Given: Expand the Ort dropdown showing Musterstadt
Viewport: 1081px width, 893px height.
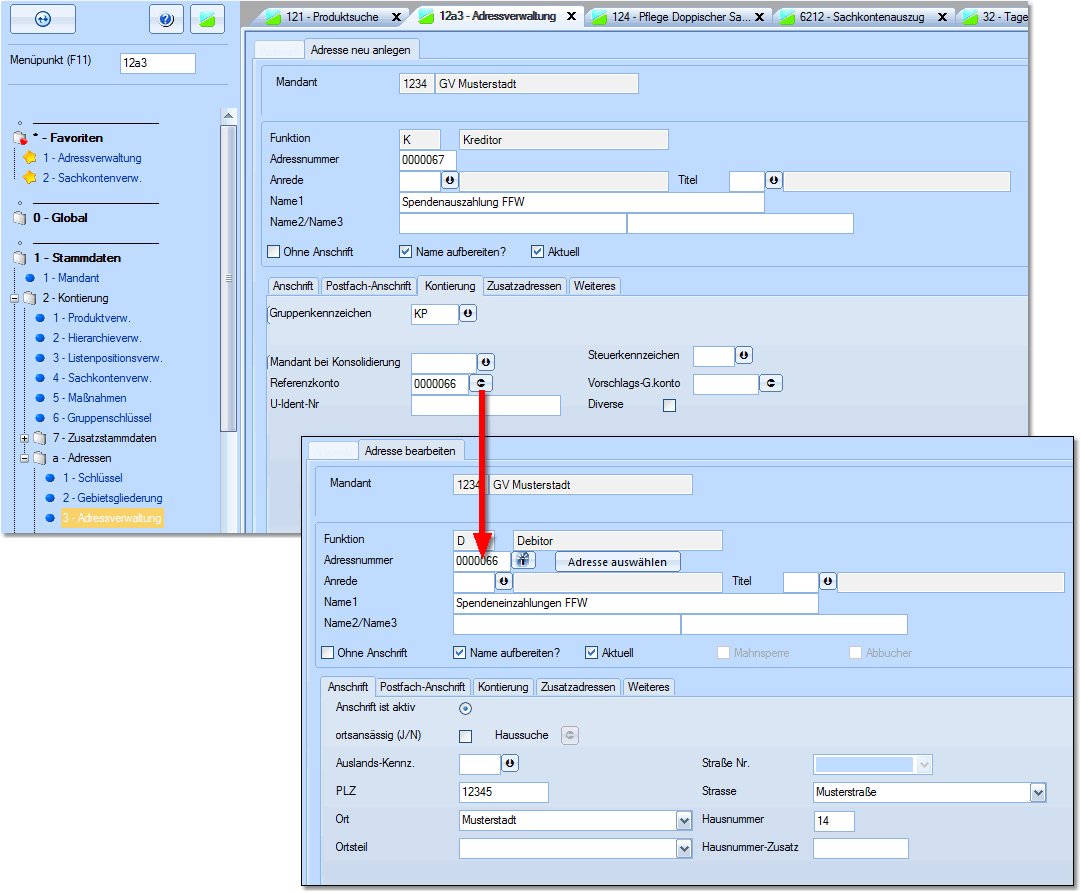Looking at the screenshot, I should click(x=684, y=821).
